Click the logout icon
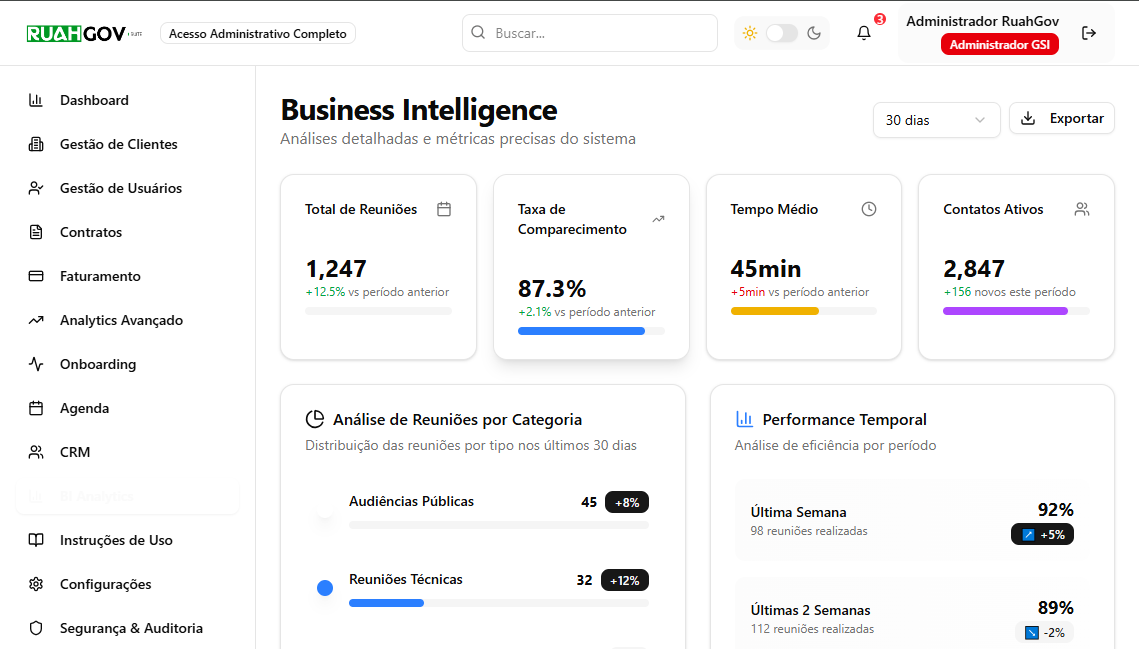This screenshot has width=1139, height=649. click(1088, 32)
